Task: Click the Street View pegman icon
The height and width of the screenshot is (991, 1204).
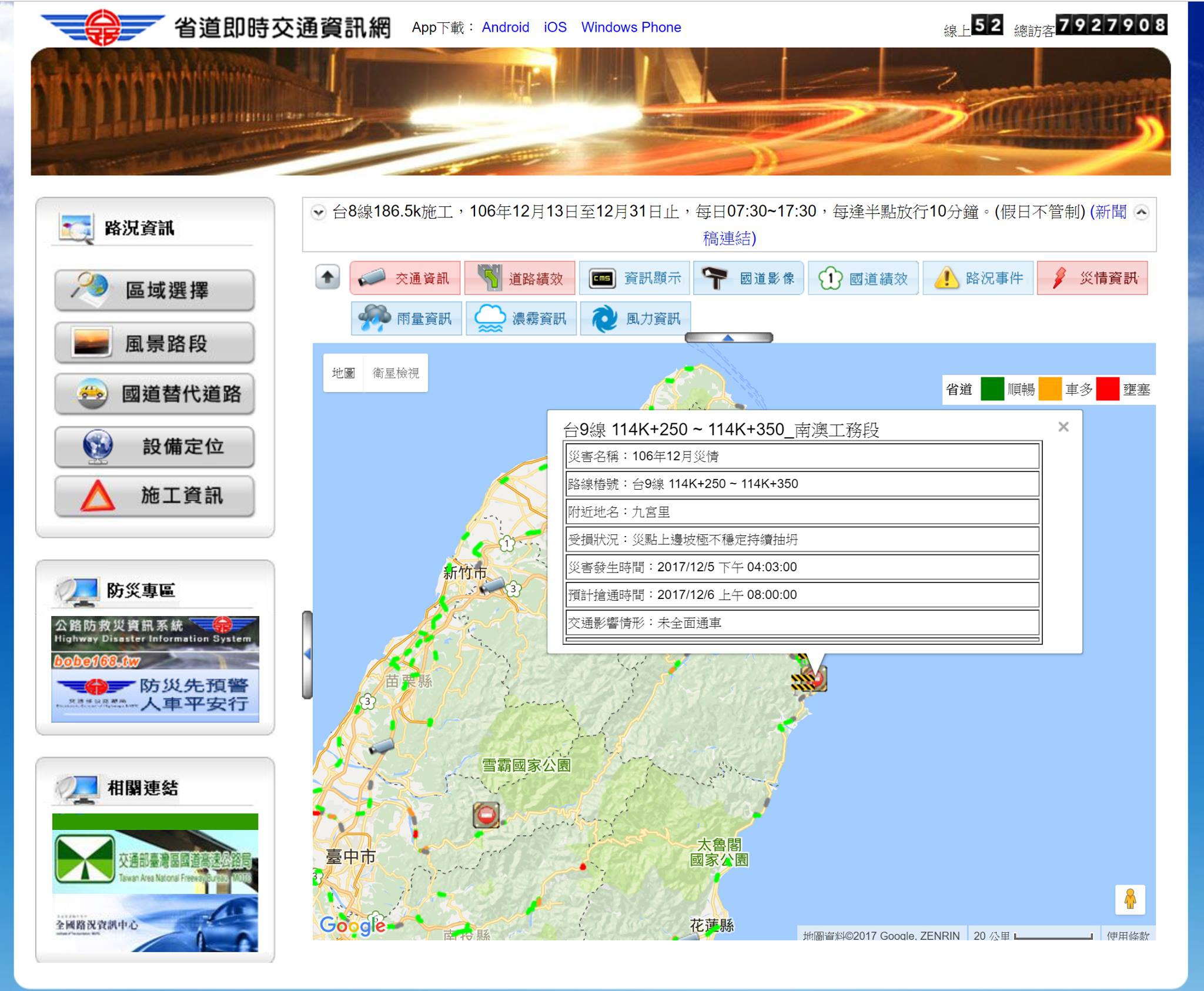Action: 1130,899
